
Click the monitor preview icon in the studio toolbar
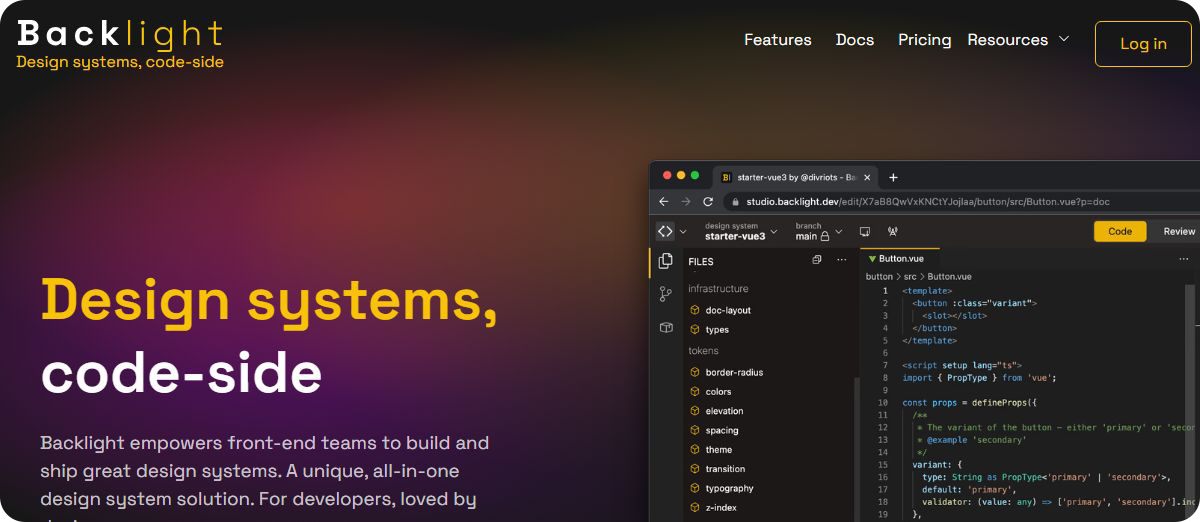pos(864,231)
